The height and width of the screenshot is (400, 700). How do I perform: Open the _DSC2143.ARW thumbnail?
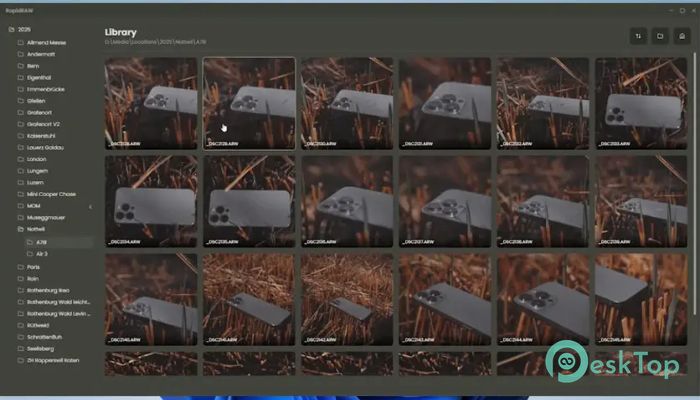(x=445, y=300)
